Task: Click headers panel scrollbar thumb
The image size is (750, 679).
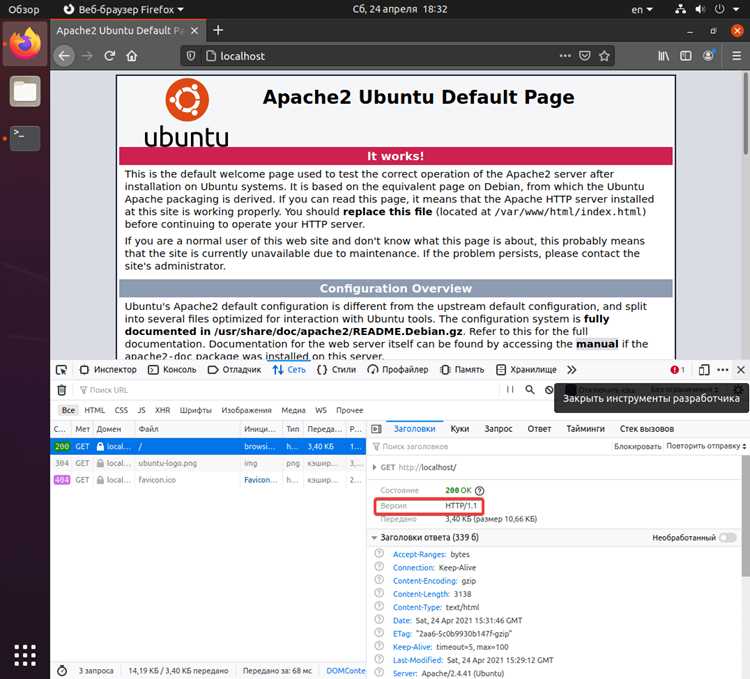Action: click(x=746, y=516)
